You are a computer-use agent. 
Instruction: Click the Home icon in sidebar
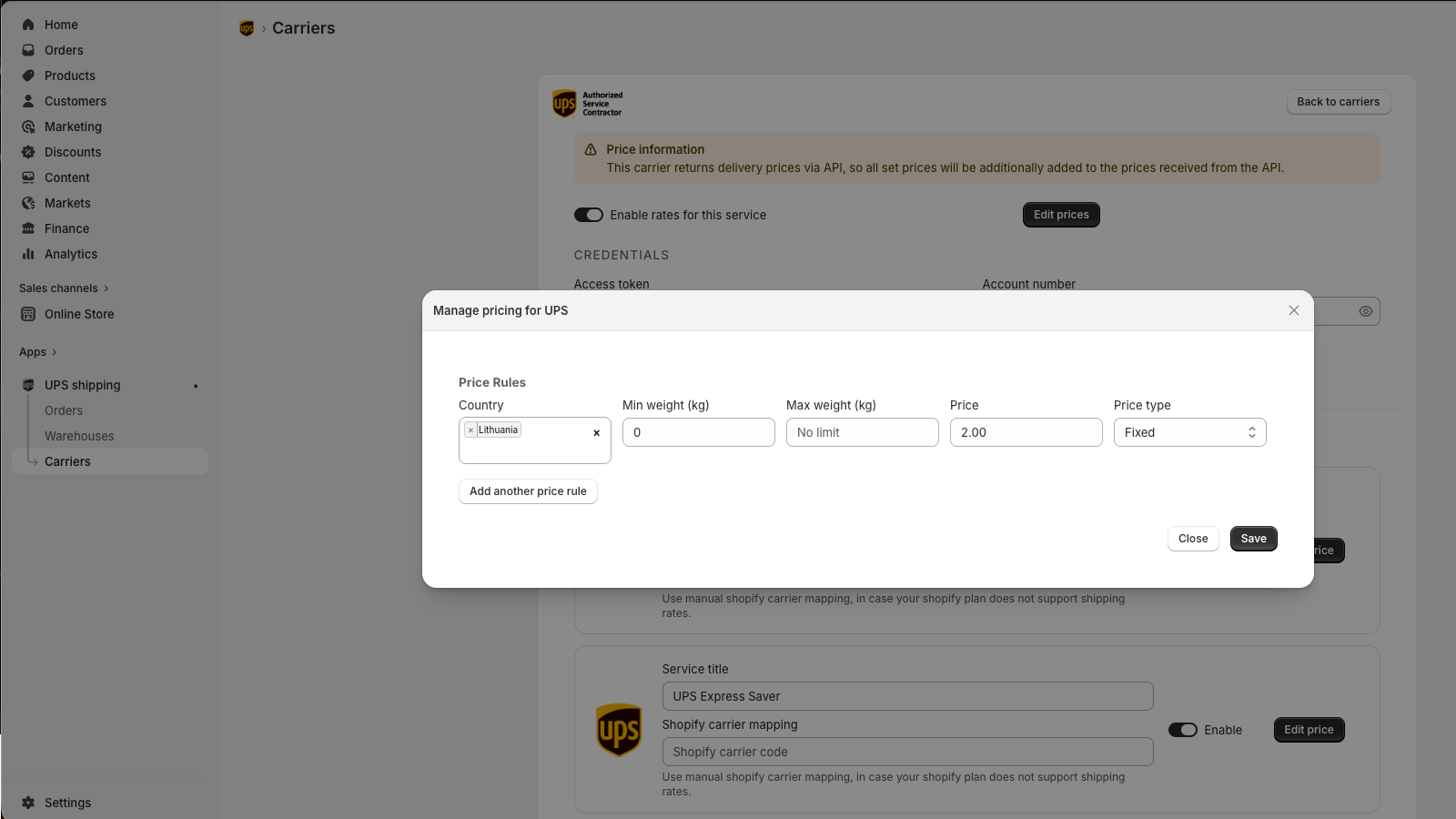coord(28,25)
